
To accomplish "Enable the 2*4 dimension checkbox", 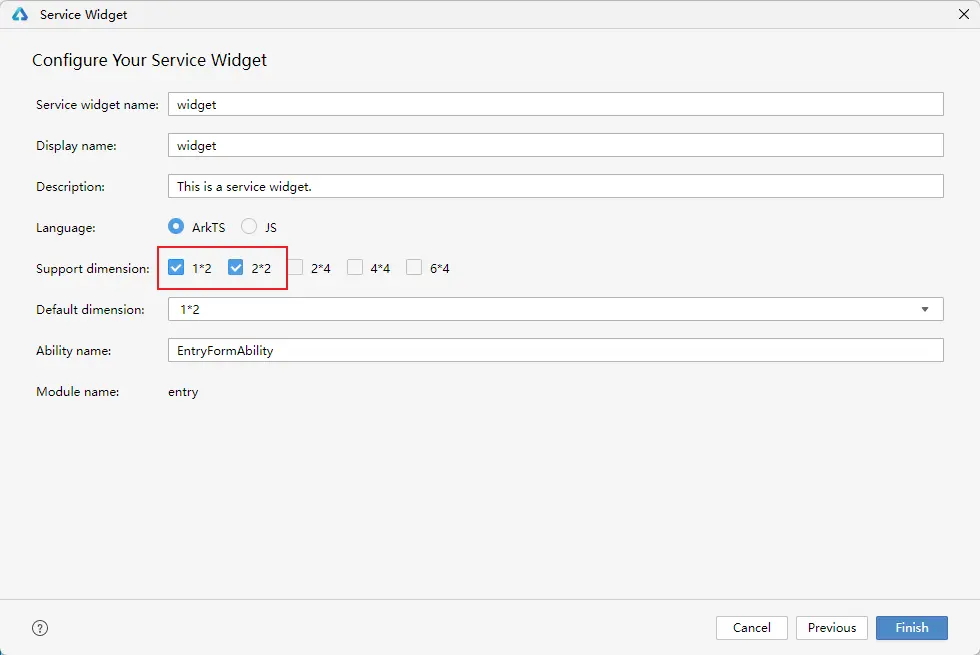I will 296,268.
